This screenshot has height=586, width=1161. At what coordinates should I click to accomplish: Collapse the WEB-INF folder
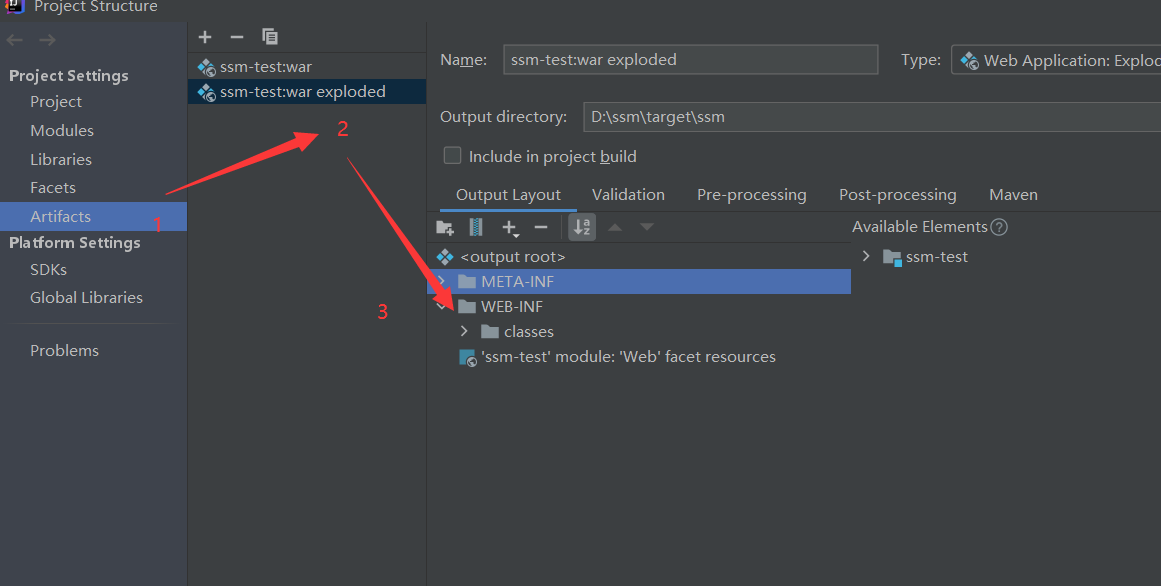coord(441,307)
